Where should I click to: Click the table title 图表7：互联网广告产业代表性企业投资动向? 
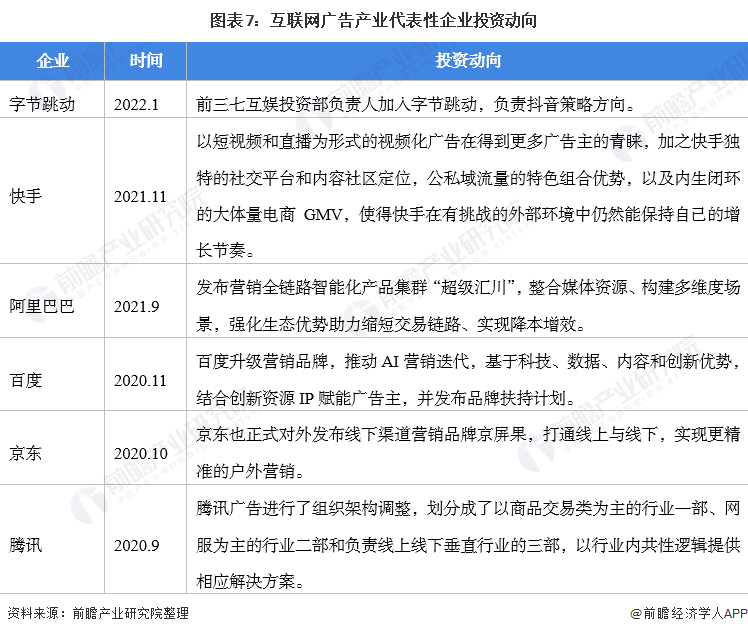tap(374, 21)
